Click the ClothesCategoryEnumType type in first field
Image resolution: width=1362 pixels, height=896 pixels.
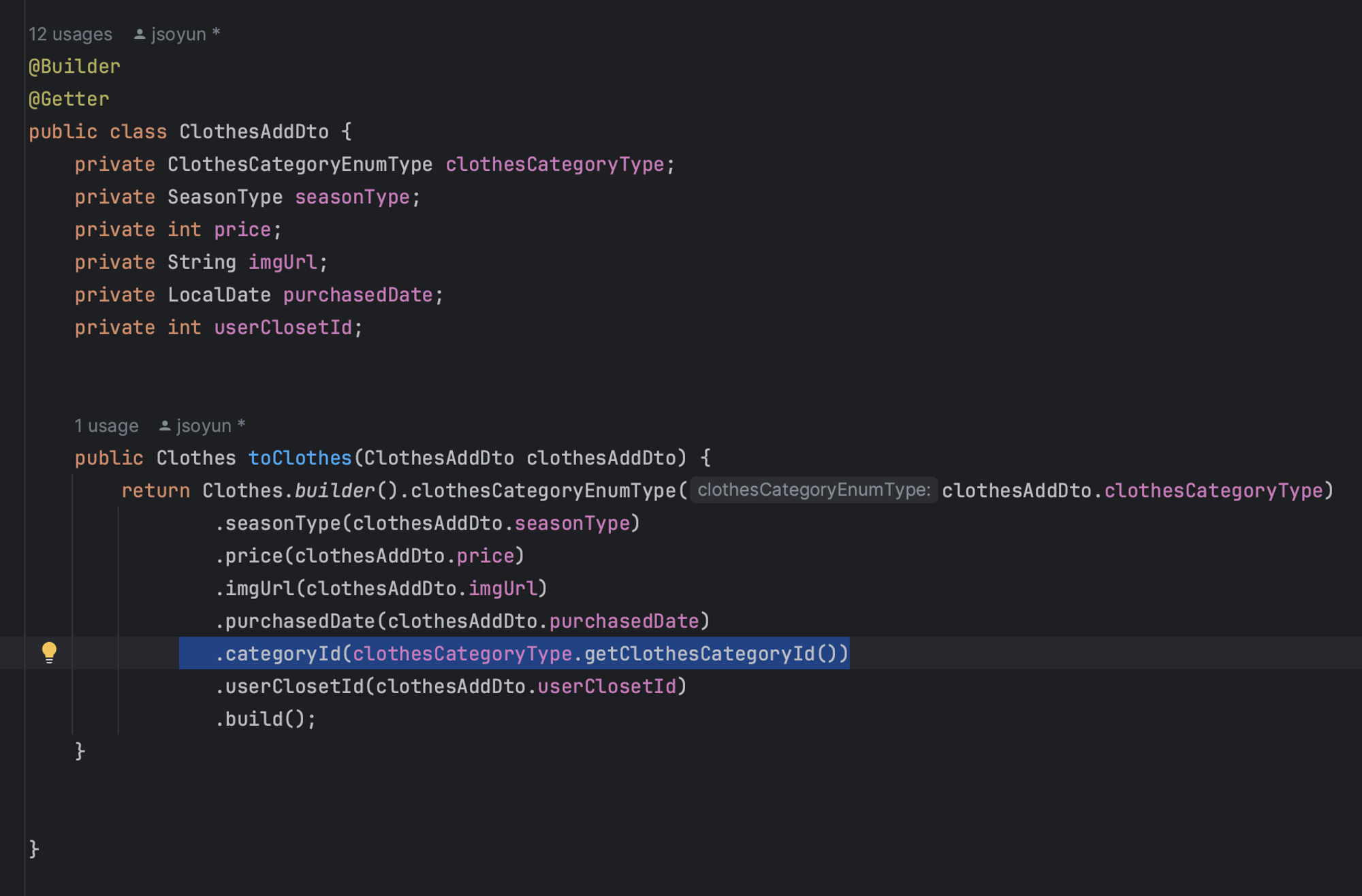click(x=300, y=165)
